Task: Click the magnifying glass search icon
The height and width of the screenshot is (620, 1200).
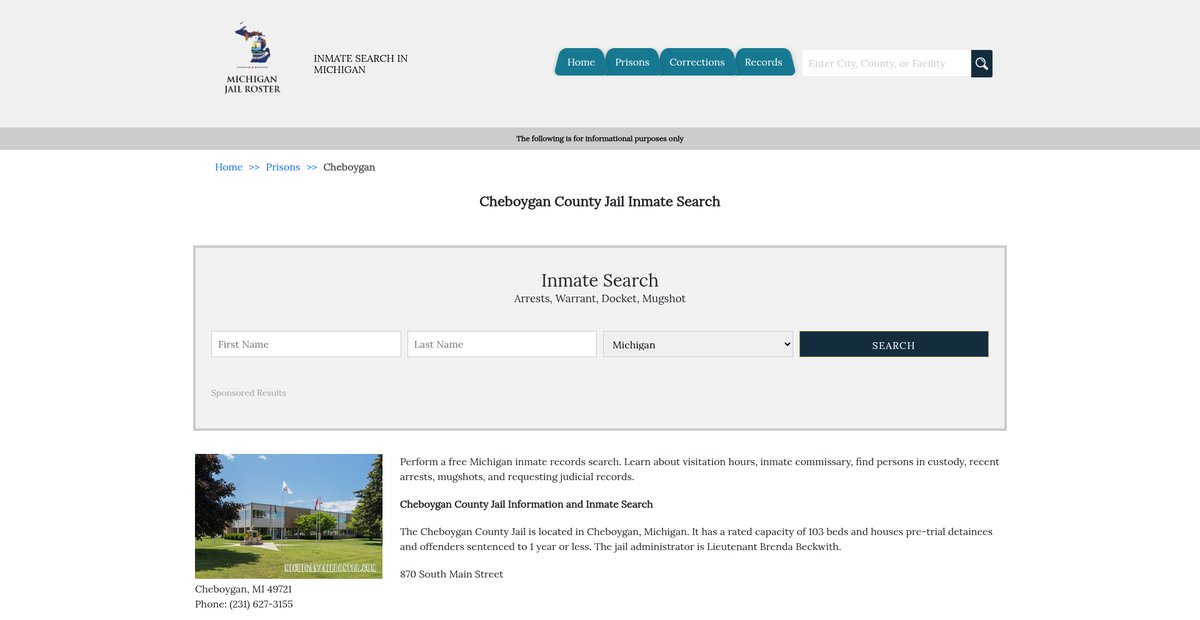Action: click(982, 63)
